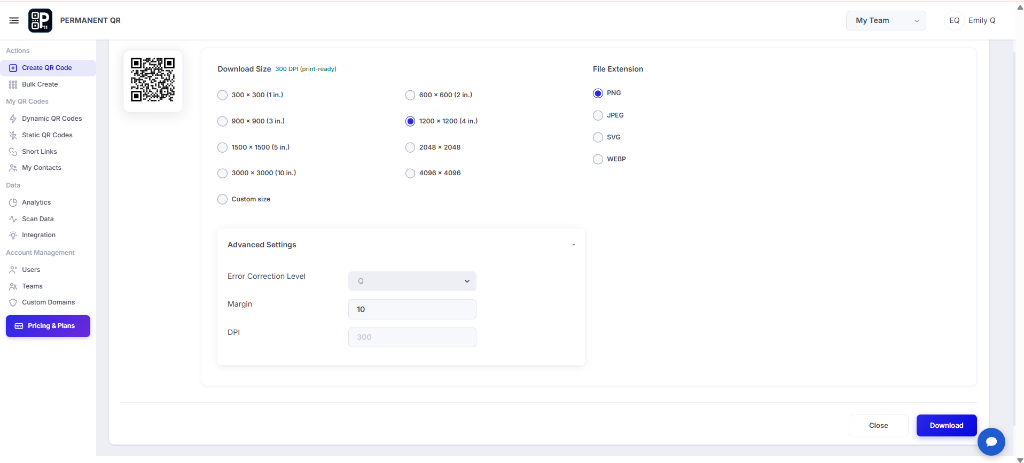
Task: Toggle the hamburger menu icon
Action: tap(14, 21)
